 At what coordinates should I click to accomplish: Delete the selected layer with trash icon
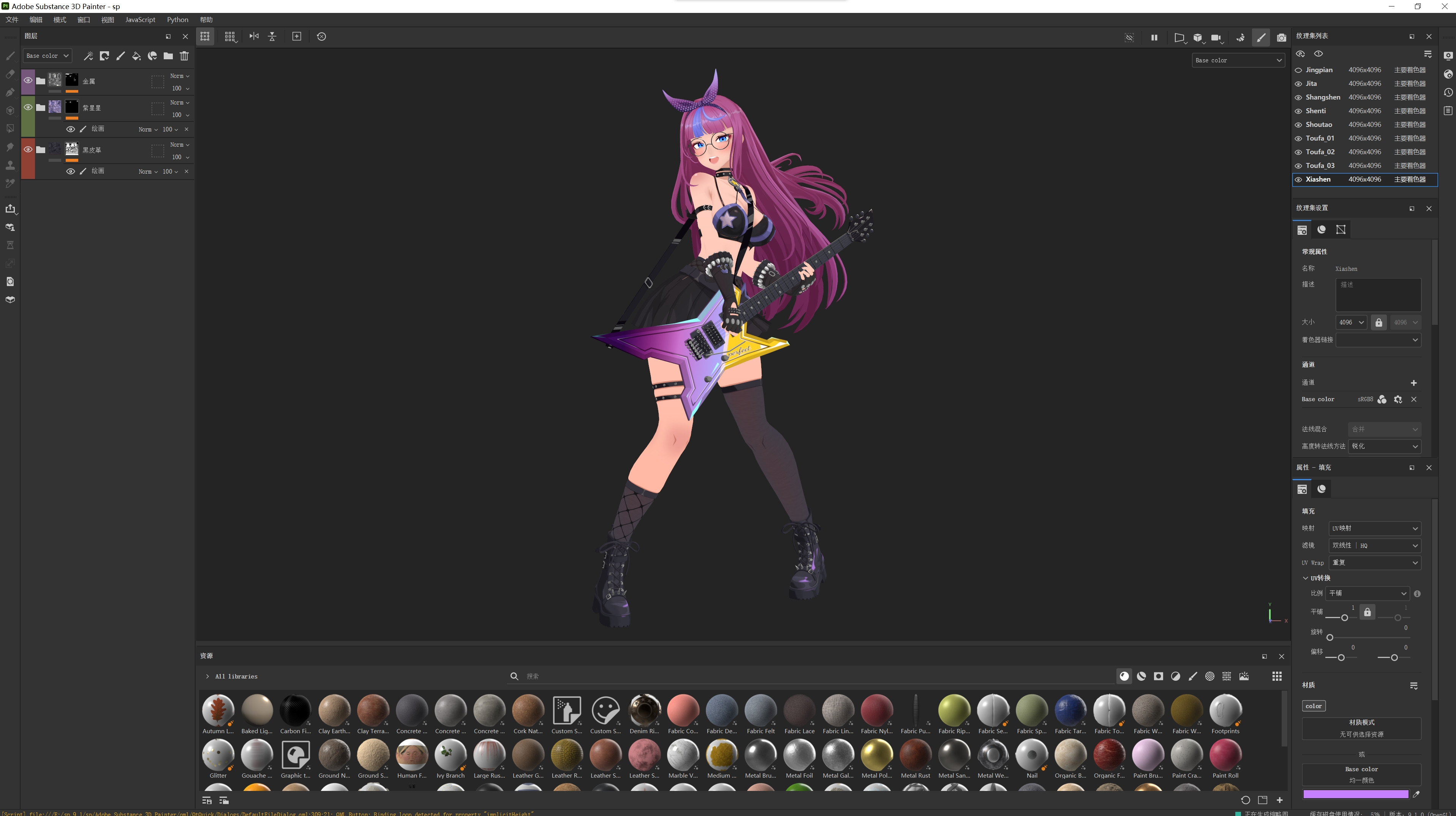click(184, 56)
